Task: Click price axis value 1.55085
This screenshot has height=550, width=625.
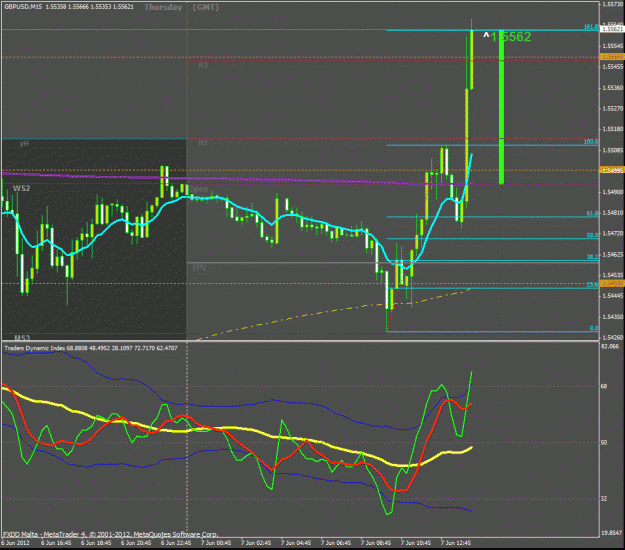Action: click(613, 150)
